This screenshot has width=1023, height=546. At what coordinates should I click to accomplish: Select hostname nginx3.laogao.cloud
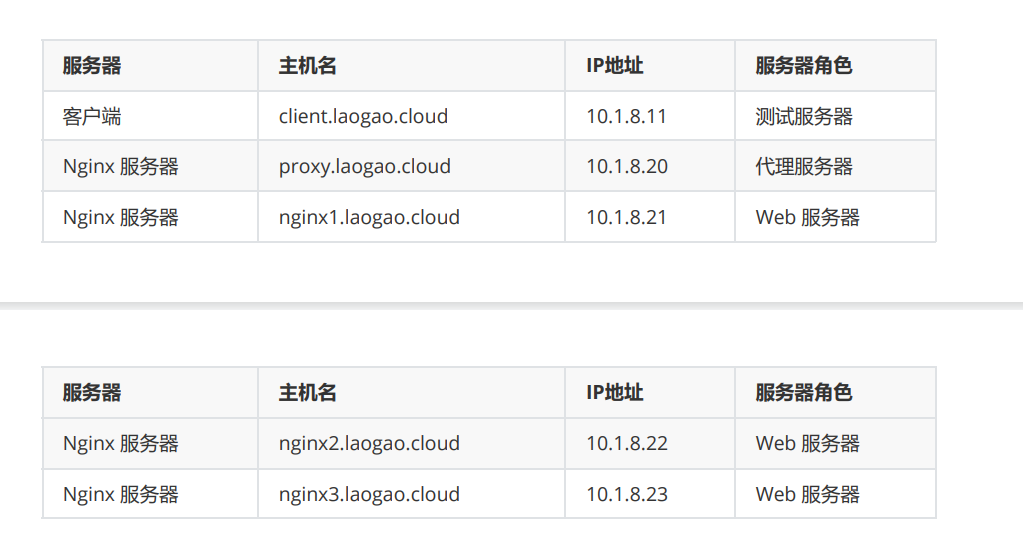369,494
